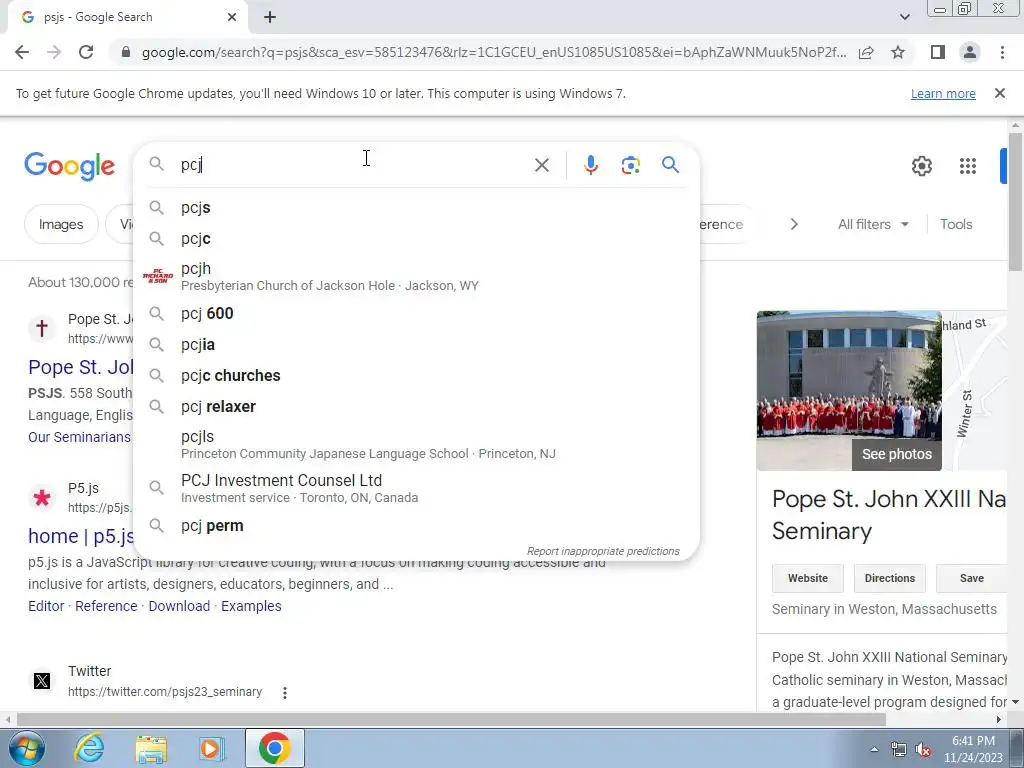Select the Chrome taskbar icon
This screenshot has height=768, width=1024.
click(274, 748)
